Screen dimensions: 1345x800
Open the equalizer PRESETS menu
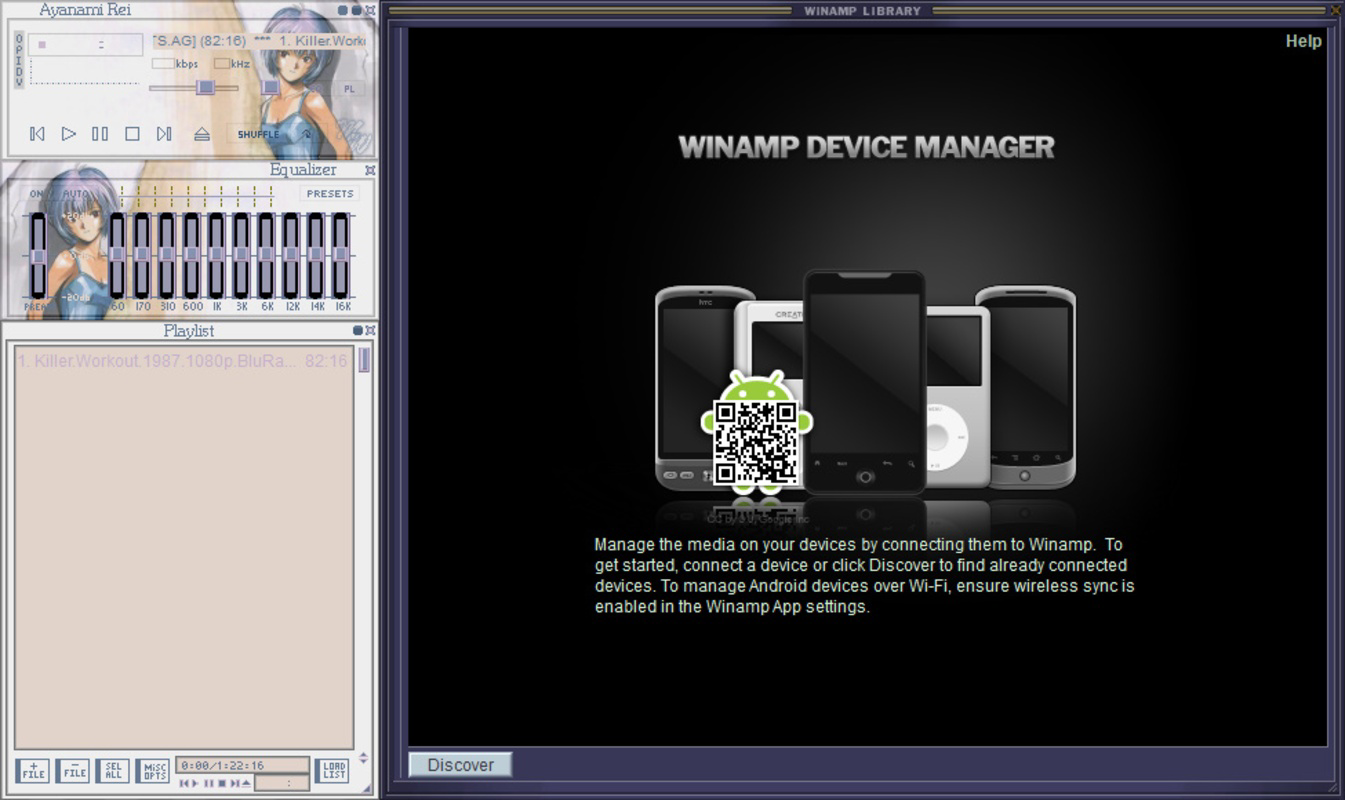pyautogui.click(x=329, y=193)
